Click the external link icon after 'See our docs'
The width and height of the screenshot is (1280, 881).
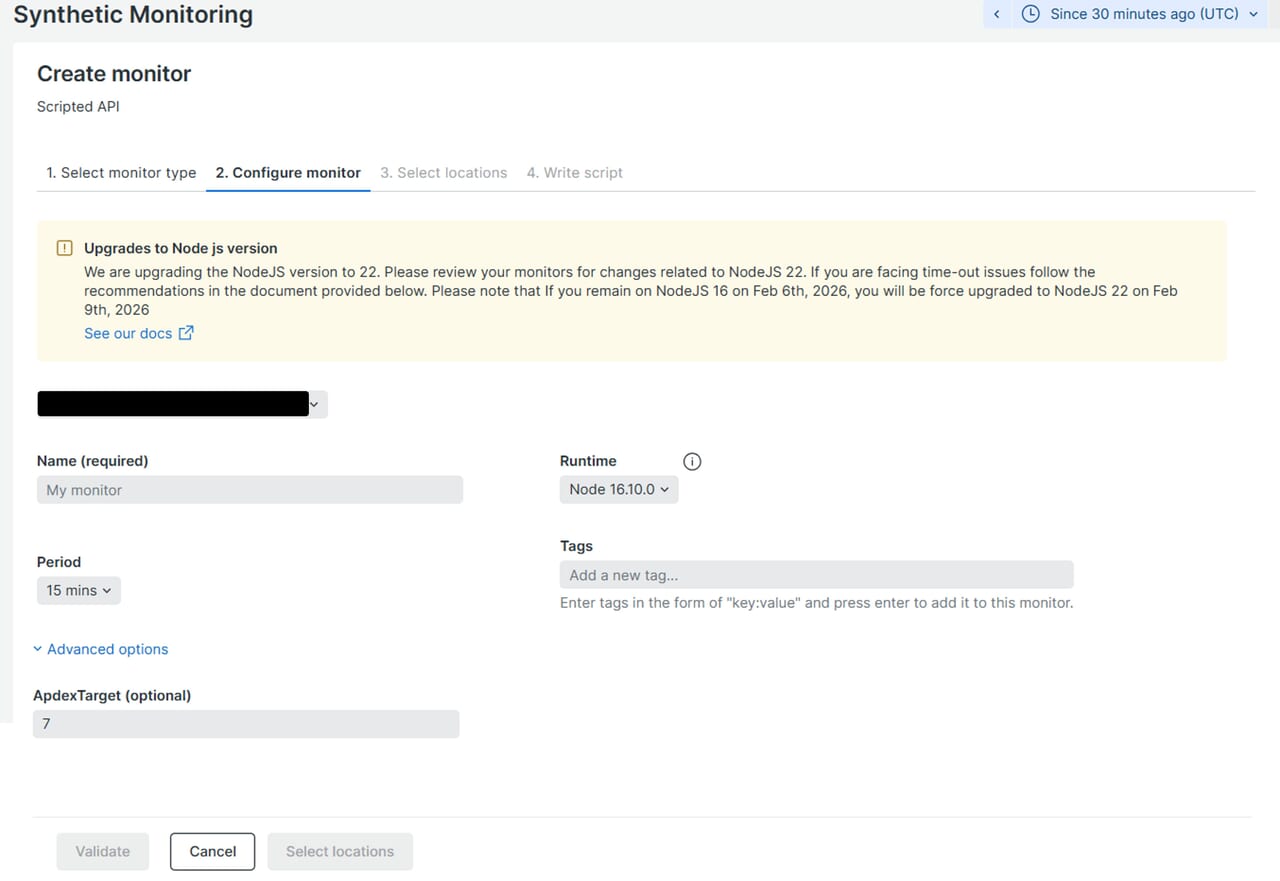186,333
